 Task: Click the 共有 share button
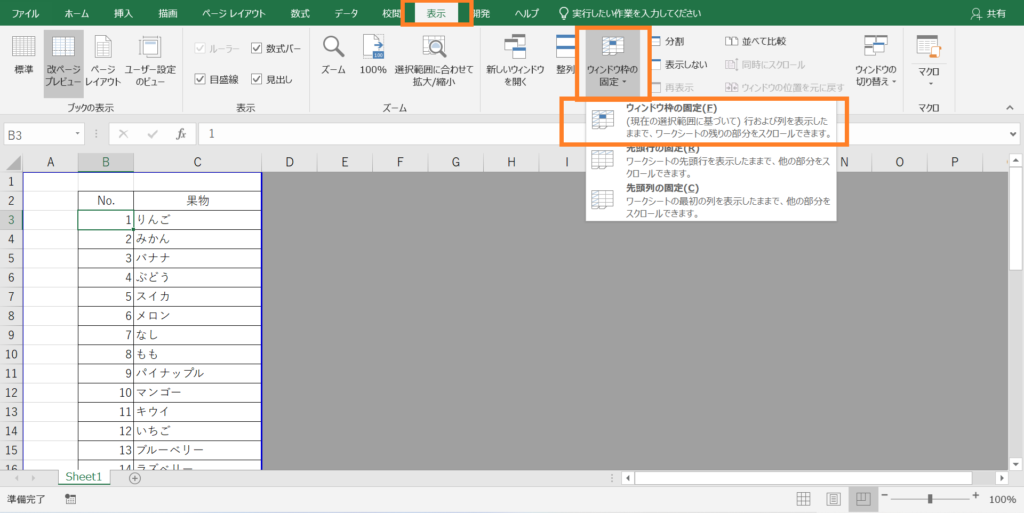point(988,13)
